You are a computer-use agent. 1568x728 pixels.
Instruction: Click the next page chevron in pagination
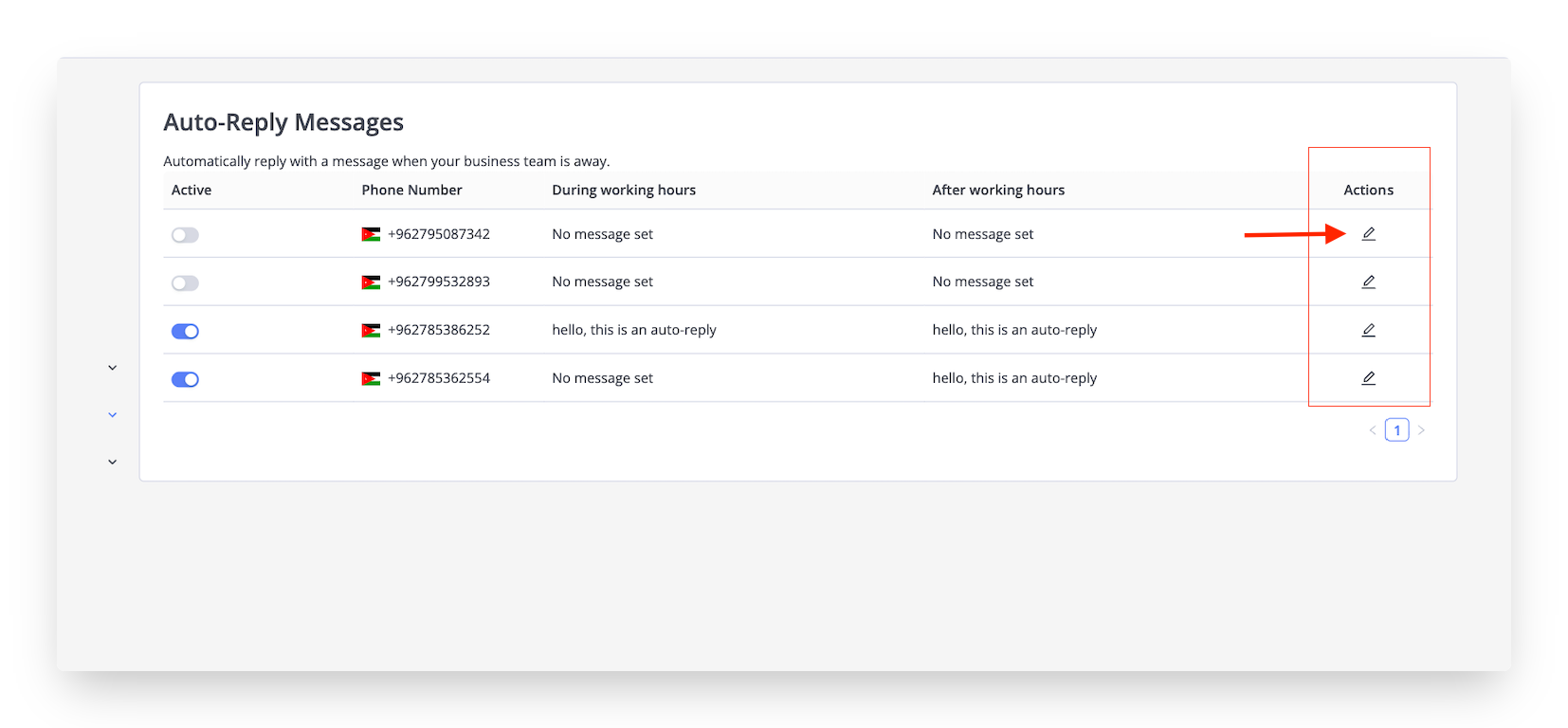point(1421,429)
